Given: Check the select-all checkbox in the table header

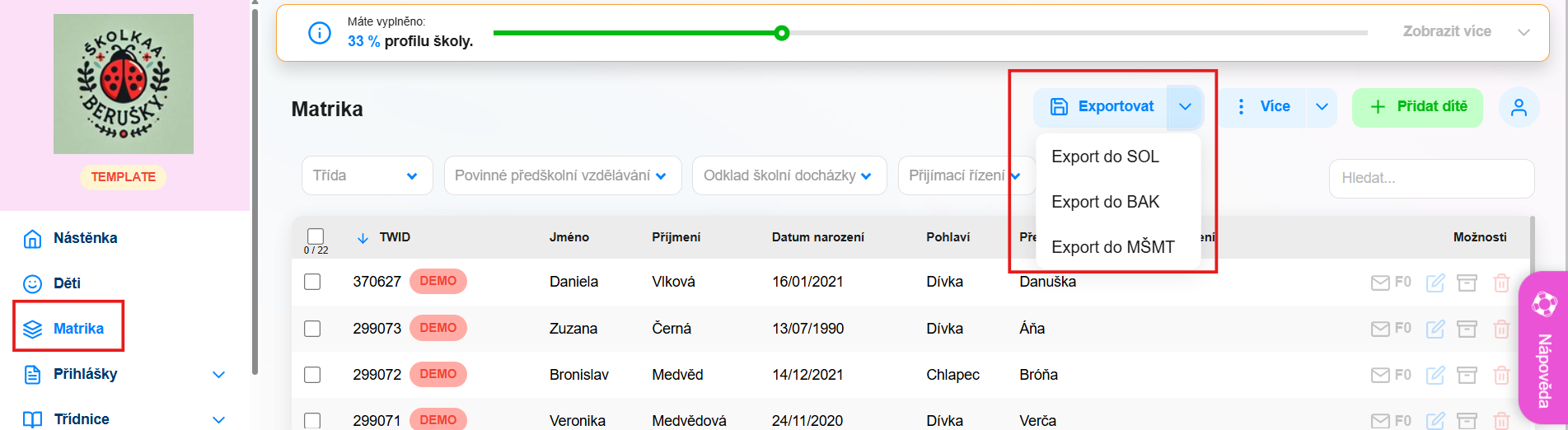Looking at the screenshot, I should click(316, 236).
